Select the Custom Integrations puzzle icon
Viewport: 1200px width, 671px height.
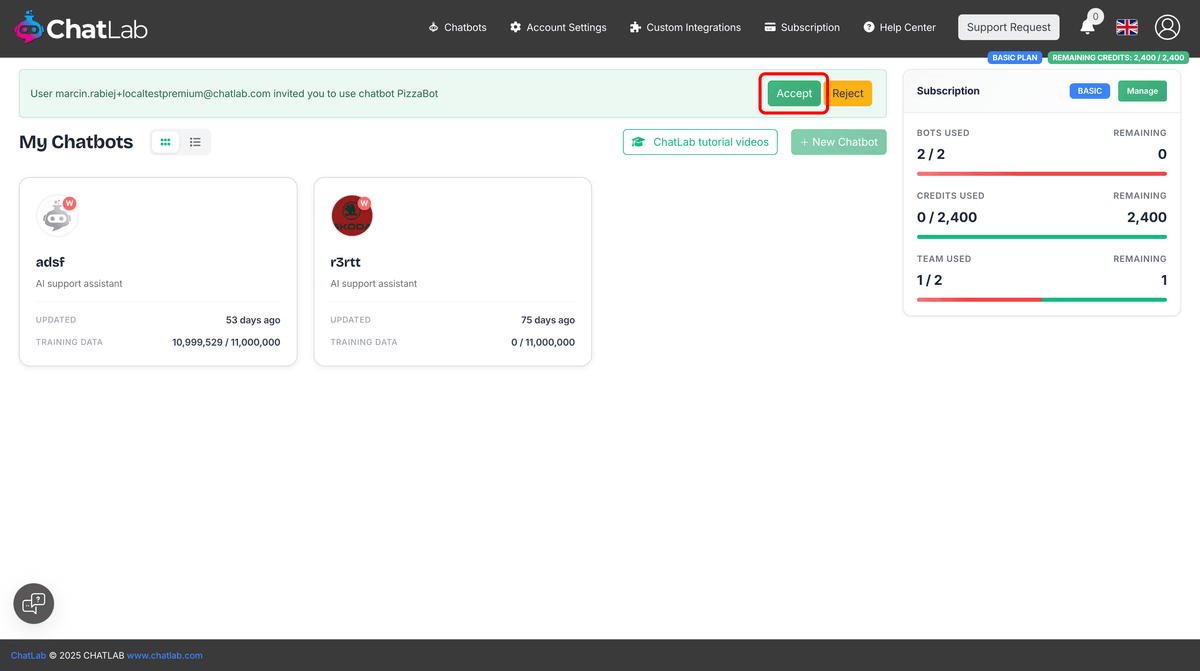point(633,27)
